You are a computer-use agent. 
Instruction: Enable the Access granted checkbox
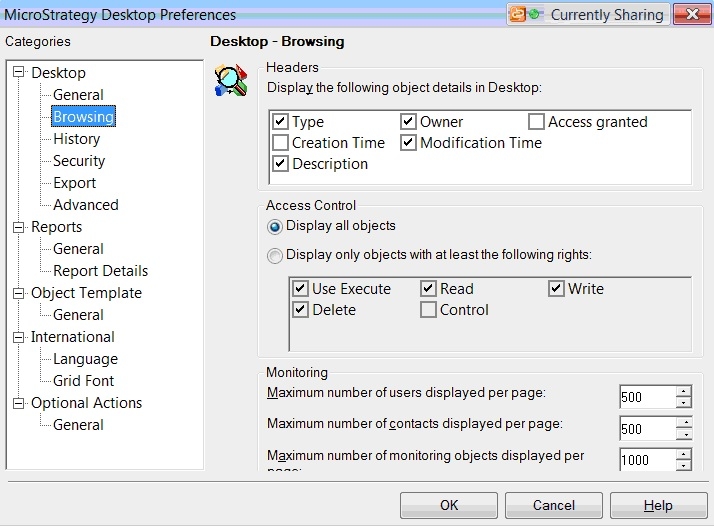click(536, 122)
